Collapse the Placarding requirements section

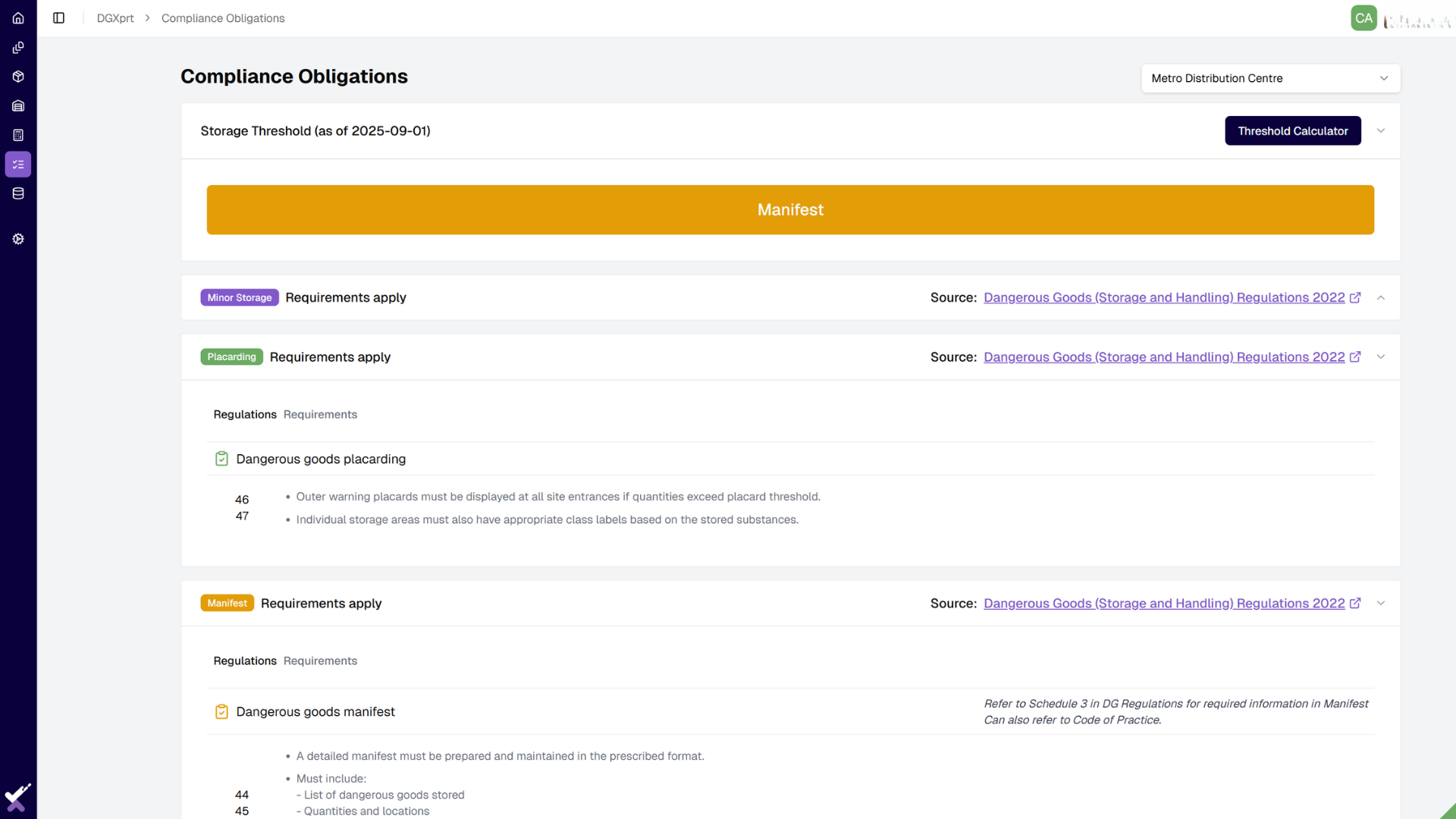tap(1381, 356)
